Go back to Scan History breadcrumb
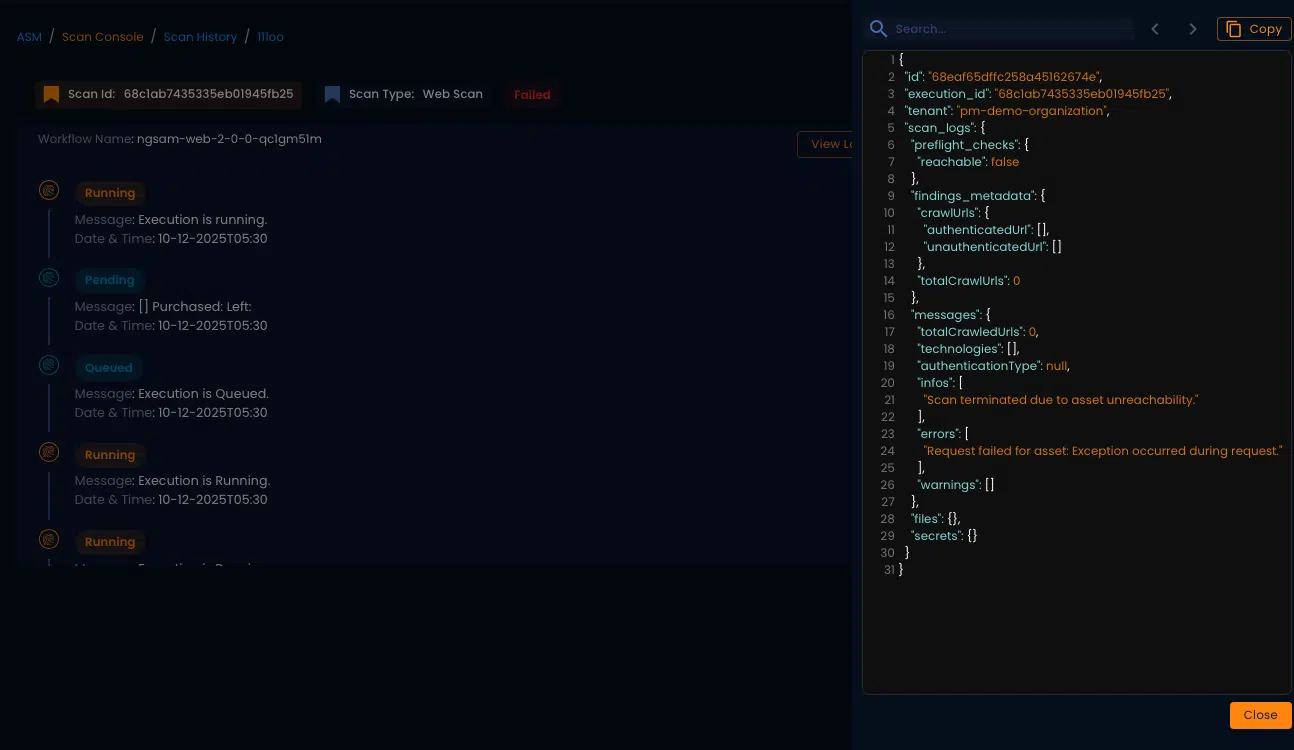 200,37
